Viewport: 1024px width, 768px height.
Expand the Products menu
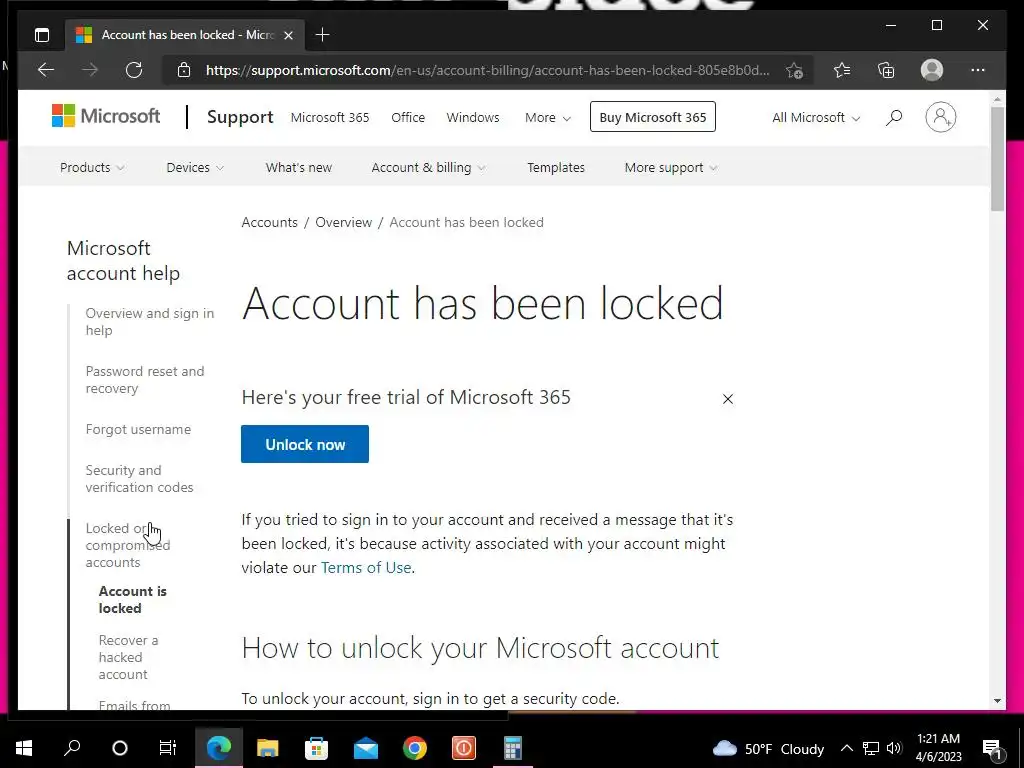[91, 167]
